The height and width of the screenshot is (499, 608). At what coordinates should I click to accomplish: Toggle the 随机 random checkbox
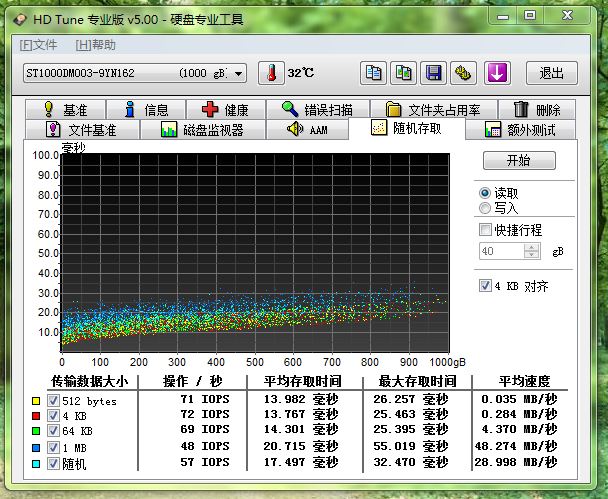53,463
